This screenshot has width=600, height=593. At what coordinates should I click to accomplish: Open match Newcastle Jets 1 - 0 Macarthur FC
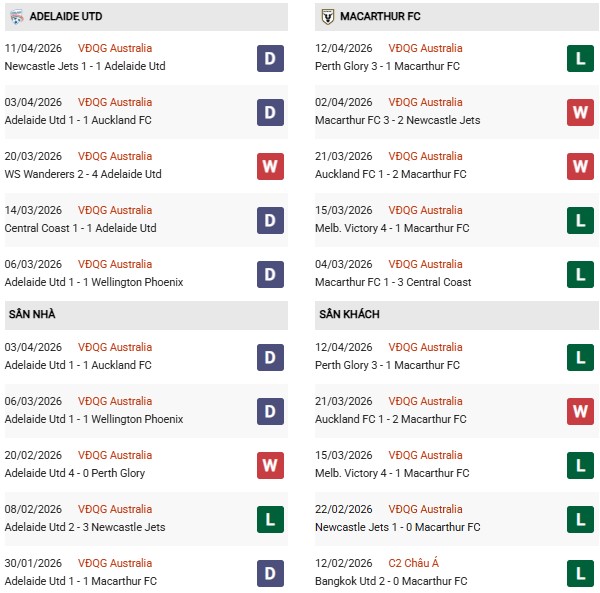click(397, 527)
